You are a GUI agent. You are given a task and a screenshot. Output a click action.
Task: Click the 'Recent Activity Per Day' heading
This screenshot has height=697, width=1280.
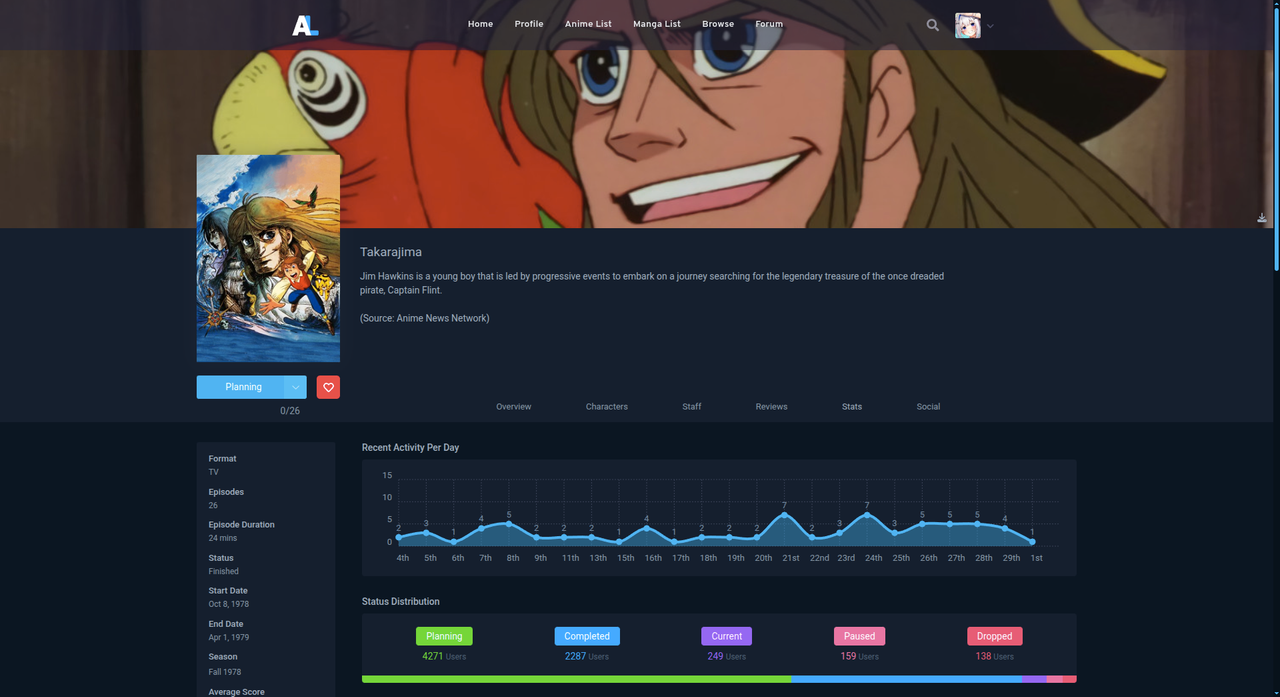pyautogui.click(x=410, y=448)
